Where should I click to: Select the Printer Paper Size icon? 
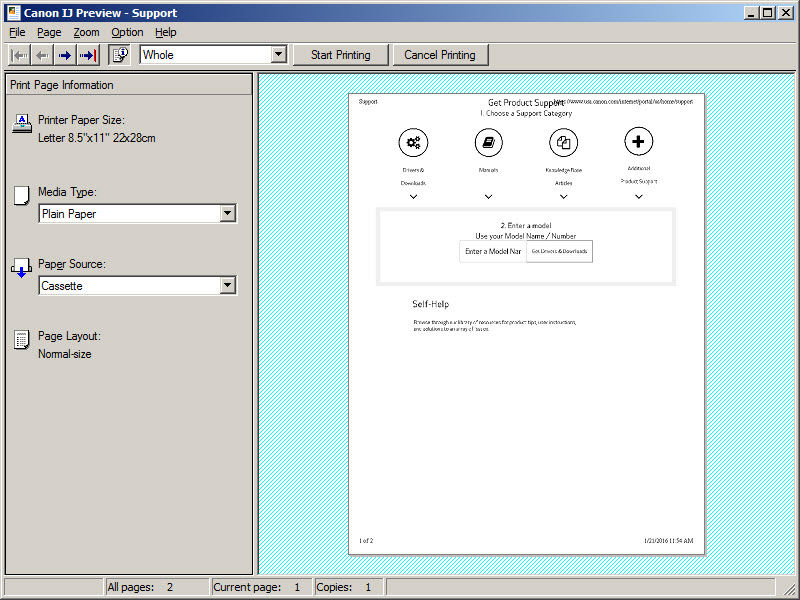tap(21, 122)
